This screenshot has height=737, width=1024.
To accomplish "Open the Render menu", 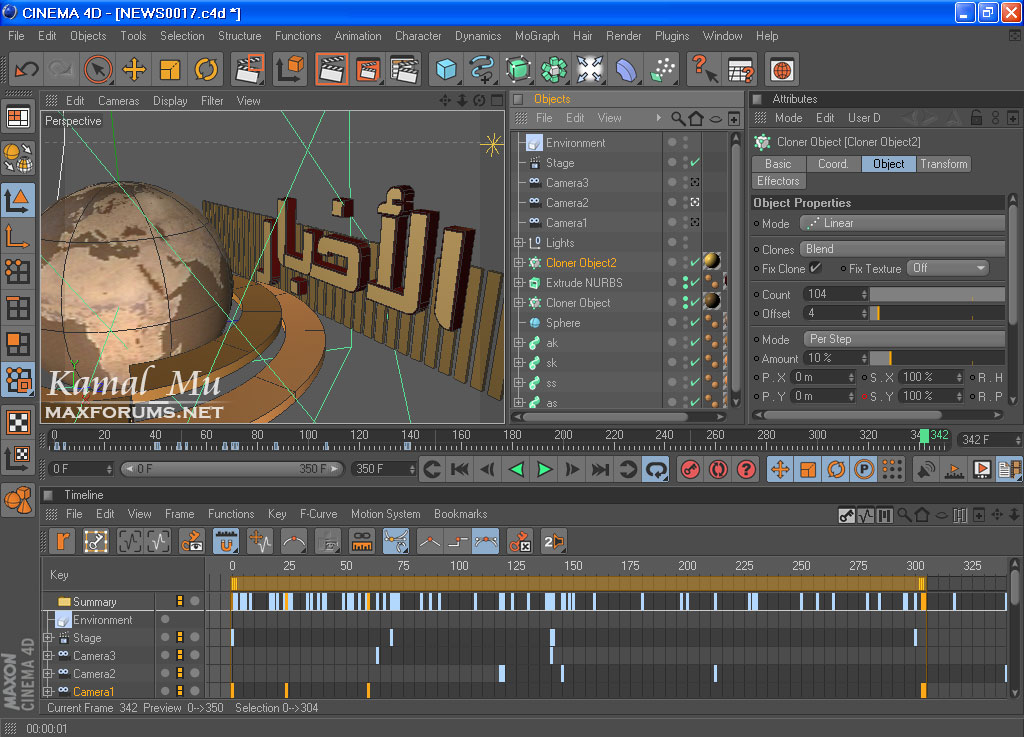I will [x=624, y=36].
